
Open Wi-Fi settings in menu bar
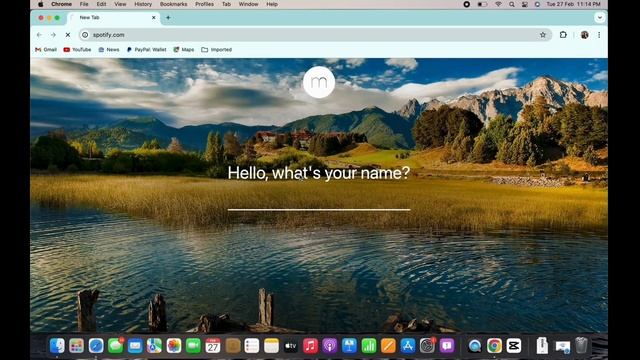(x=498, y=4)
